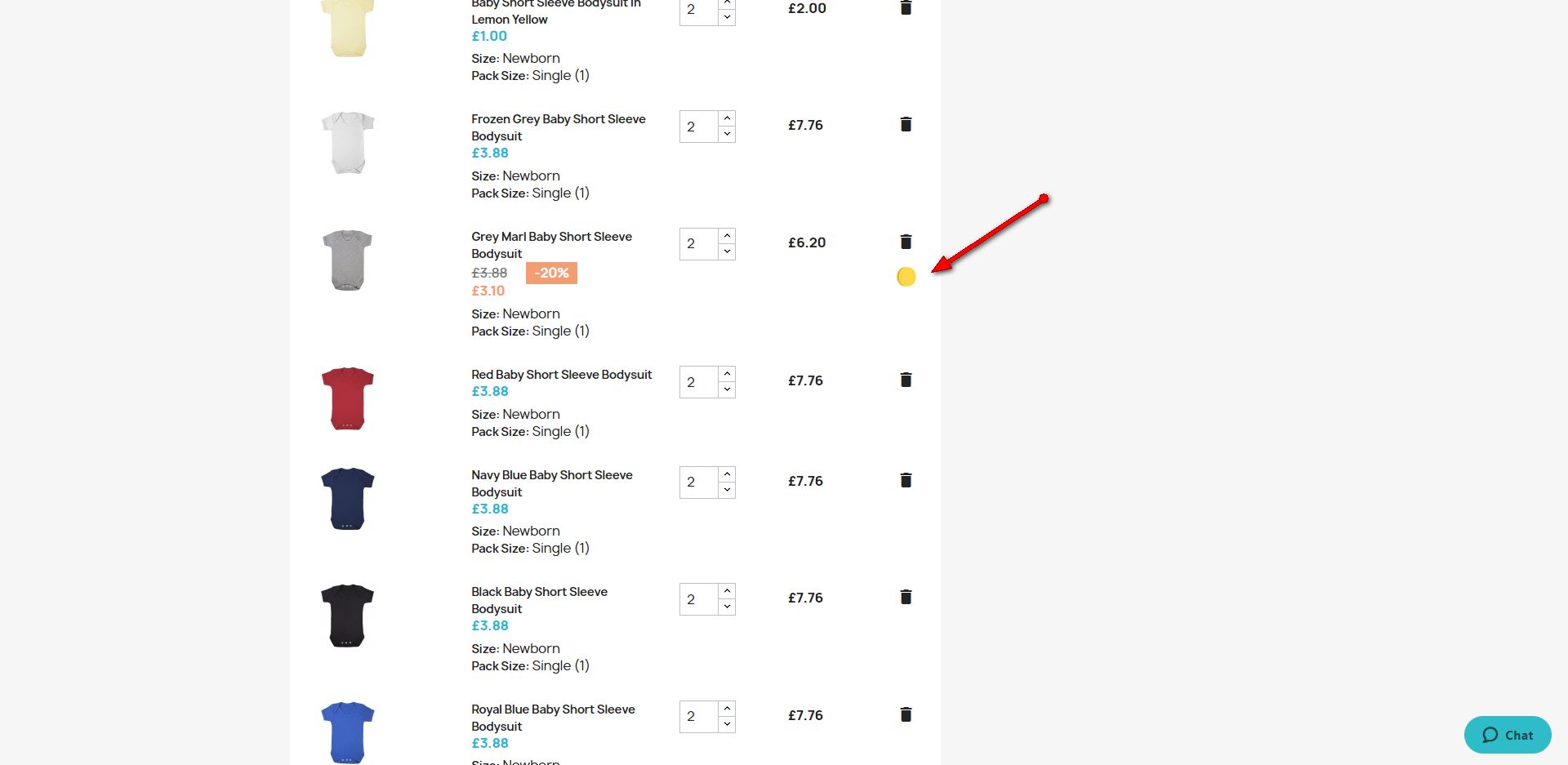Image resolution: width=1568 pixels, height=765 pixels.
Task: Increase Red bodysuit quantity by one
Action: 727,373
